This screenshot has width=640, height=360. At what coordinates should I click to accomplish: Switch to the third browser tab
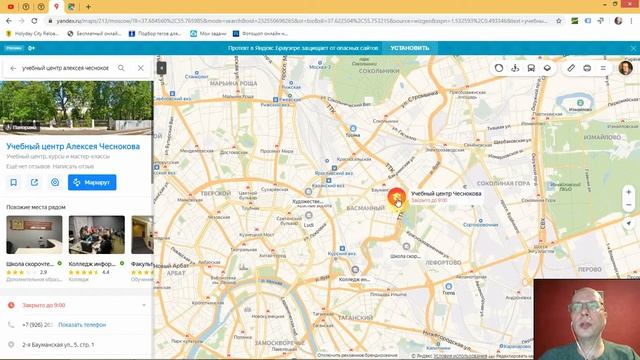(41, 7)
